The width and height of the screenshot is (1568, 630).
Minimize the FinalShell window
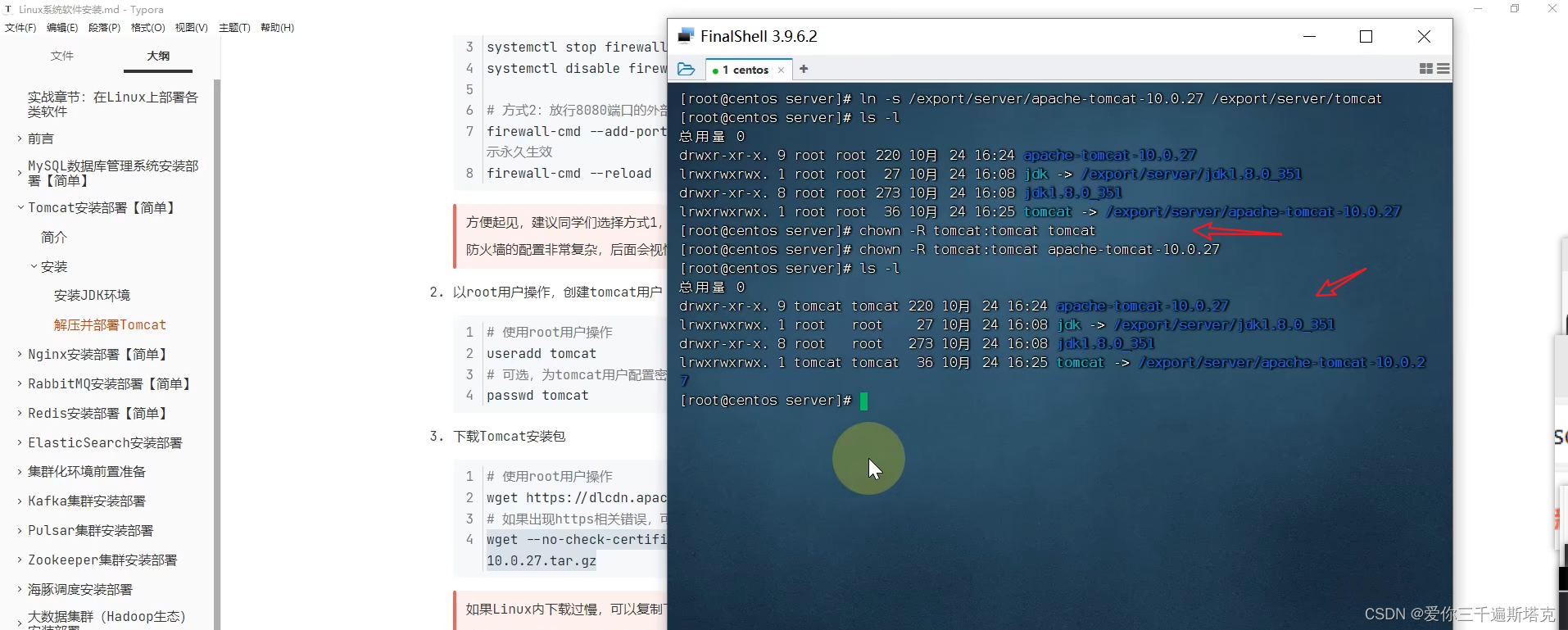click(x=1309, y=36)
